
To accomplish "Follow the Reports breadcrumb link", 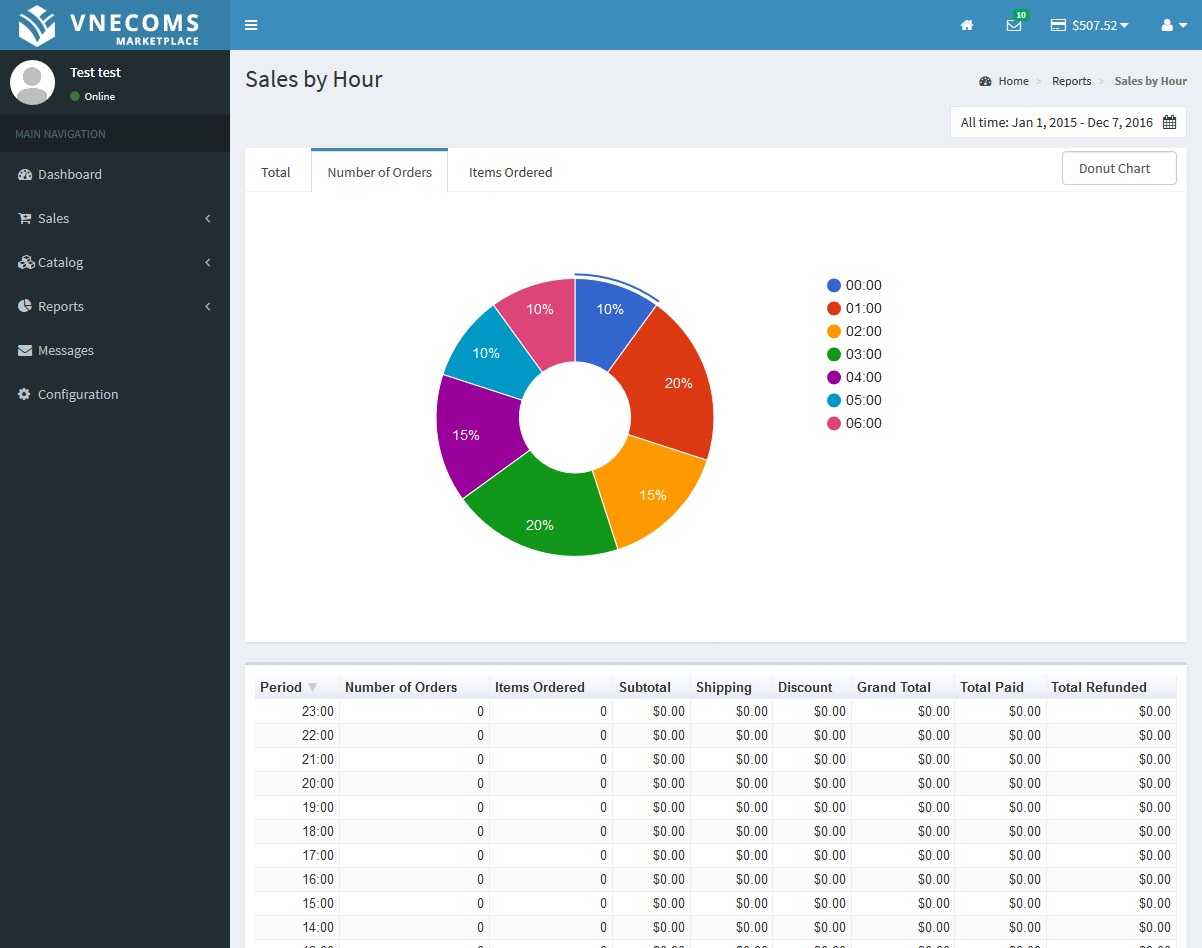I will [x=1071, y=81].
